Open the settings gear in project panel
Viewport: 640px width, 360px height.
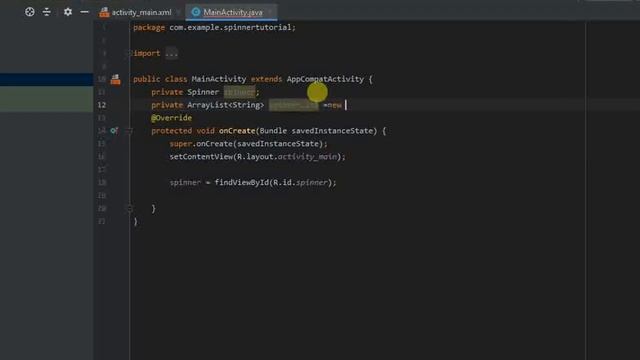click(x=68, y=12)
